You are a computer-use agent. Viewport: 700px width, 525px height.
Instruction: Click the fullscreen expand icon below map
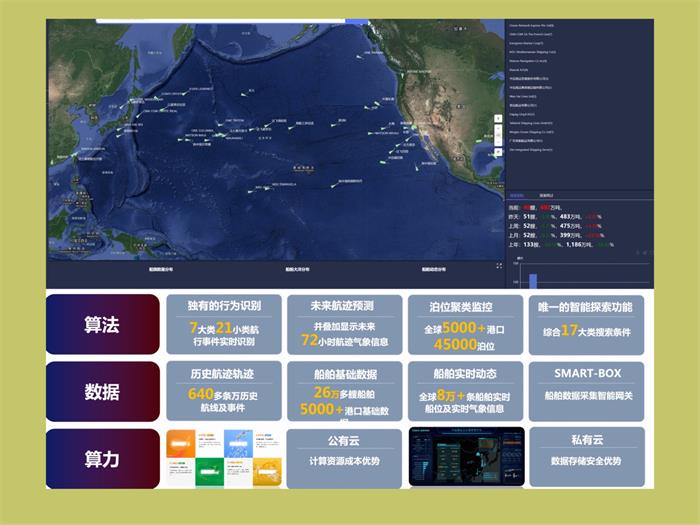click(499, 266)
